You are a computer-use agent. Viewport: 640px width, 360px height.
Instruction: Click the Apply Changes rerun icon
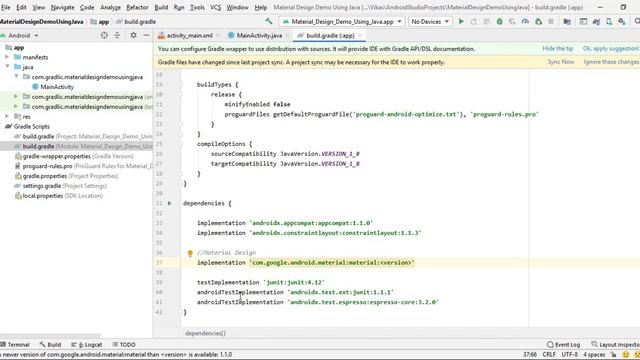click(474, 21)
